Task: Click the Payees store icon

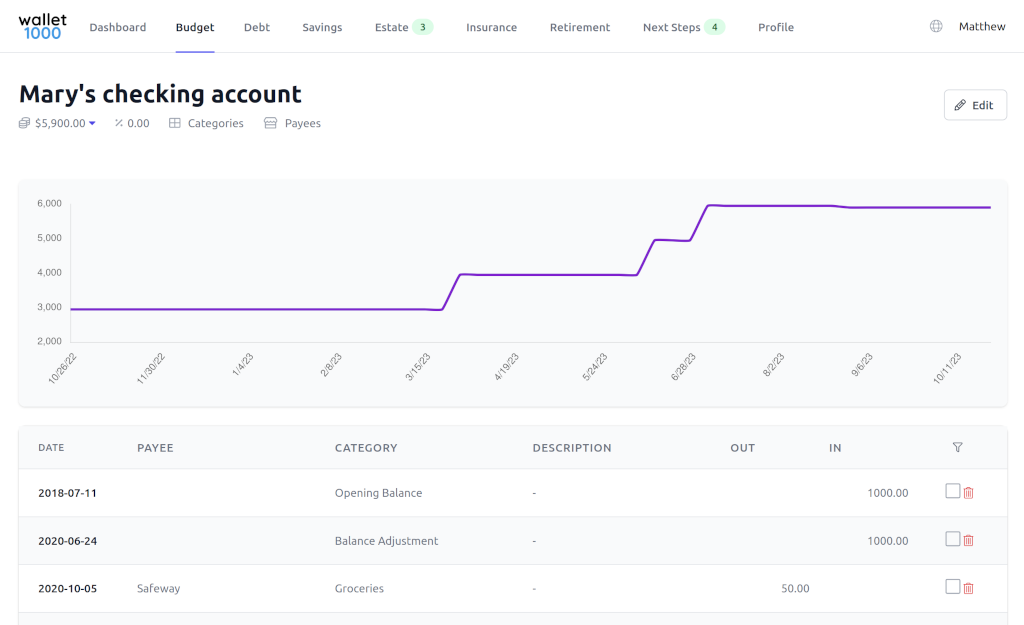Action: (x=270, y=123)
